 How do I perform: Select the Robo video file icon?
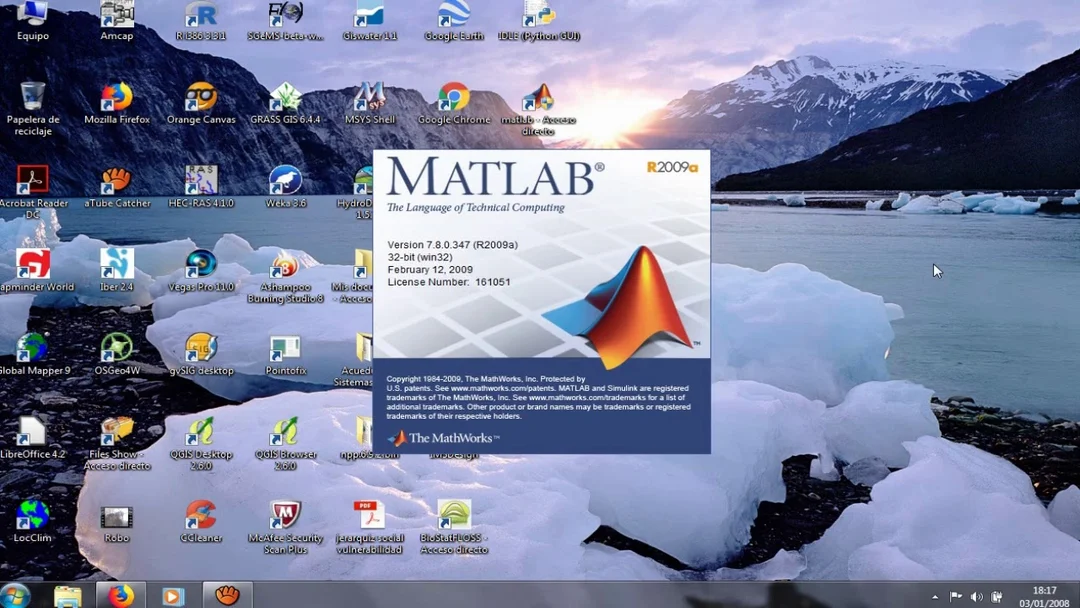tap(116, 521)
